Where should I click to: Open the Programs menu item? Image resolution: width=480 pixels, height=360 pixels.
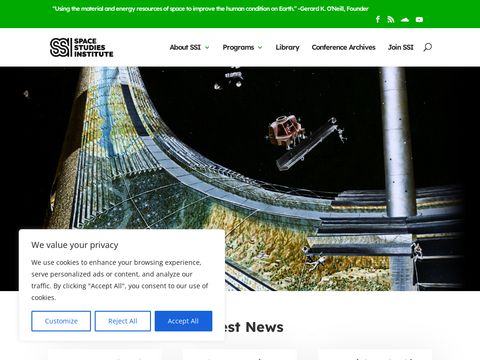pos(238,47)
